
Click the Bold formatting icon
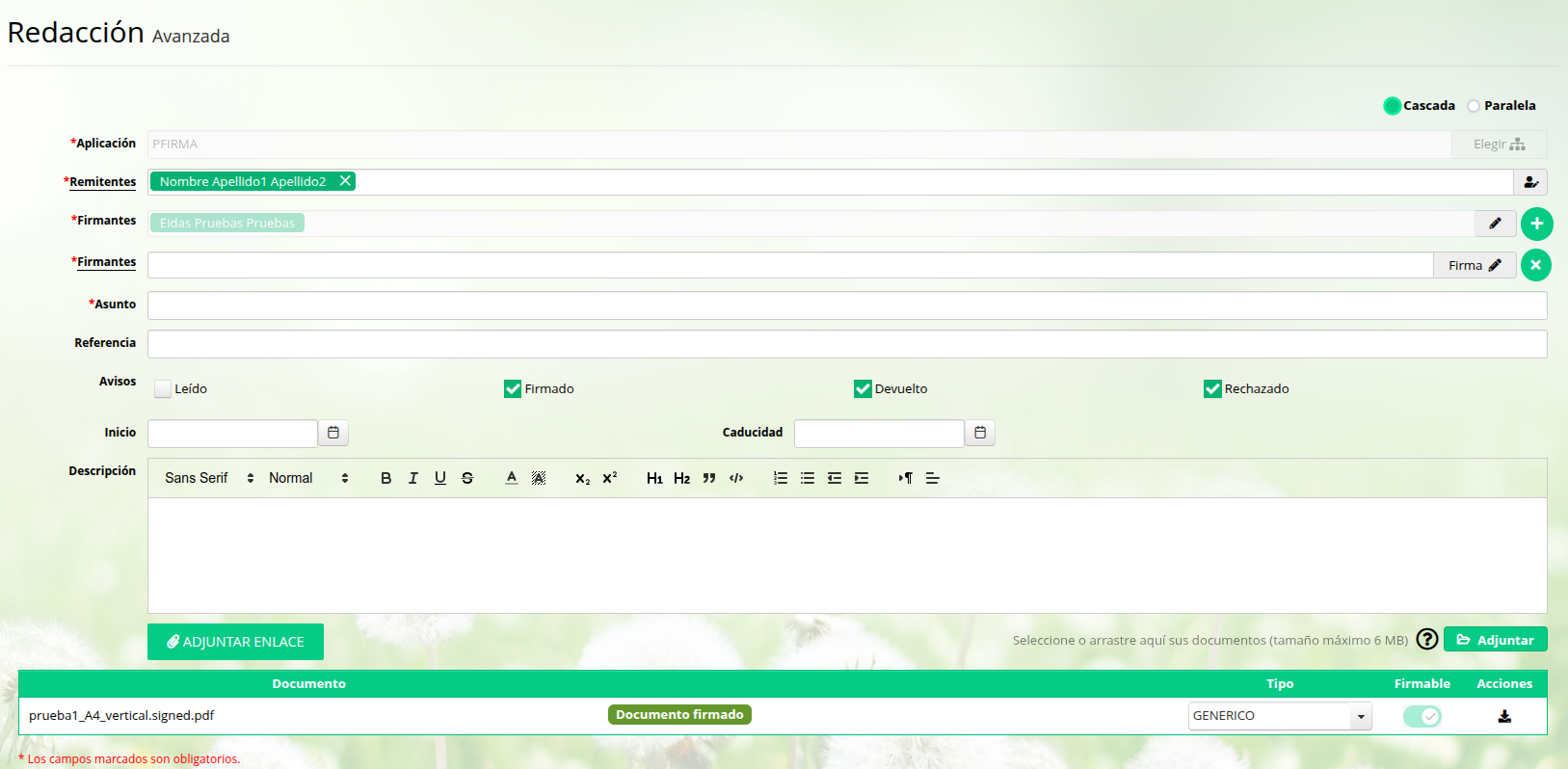pyautogui.click(x=385, y=478)
